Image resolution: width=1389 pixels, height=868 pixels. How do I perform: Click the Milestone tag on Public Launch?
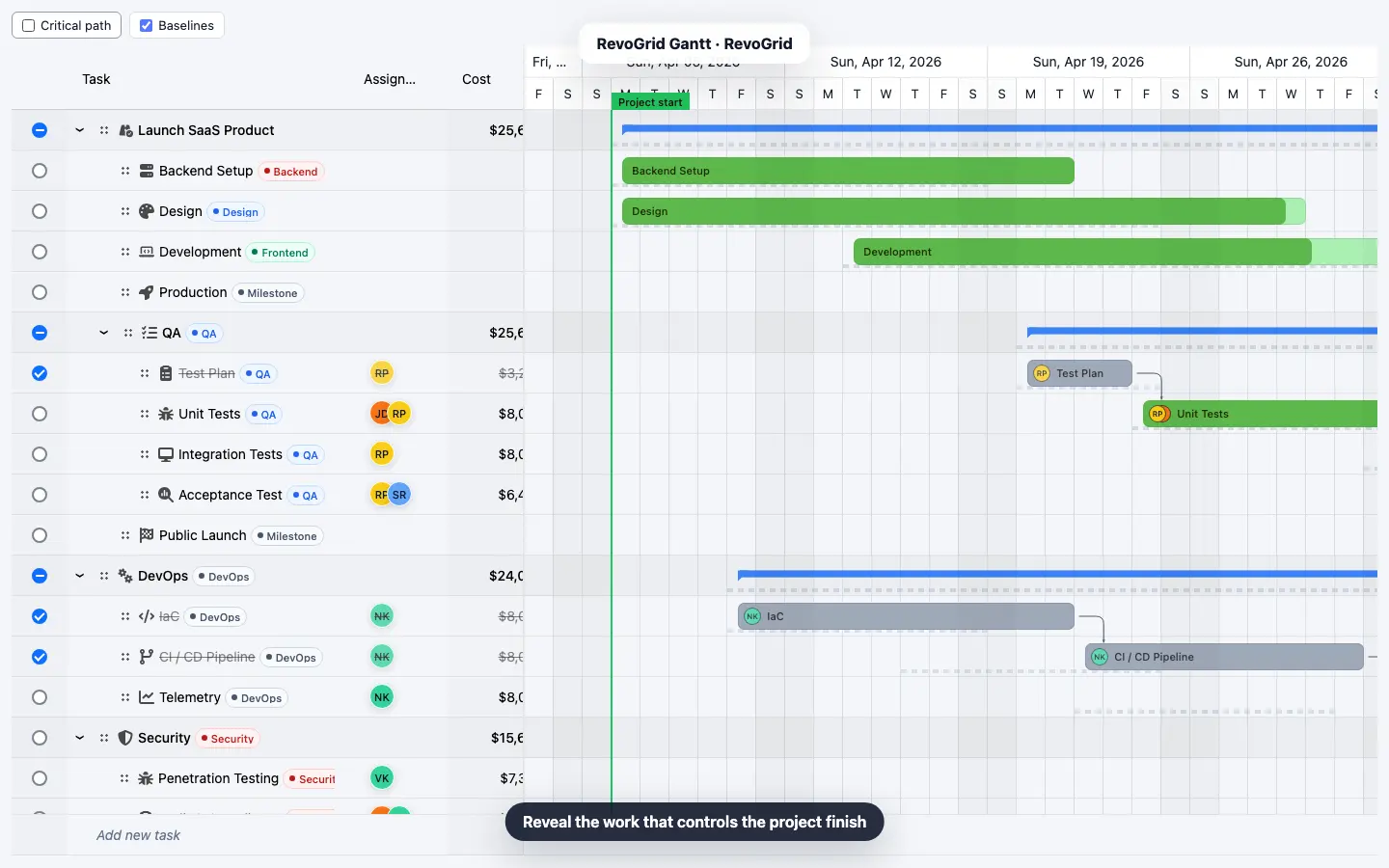coord(286,536)
